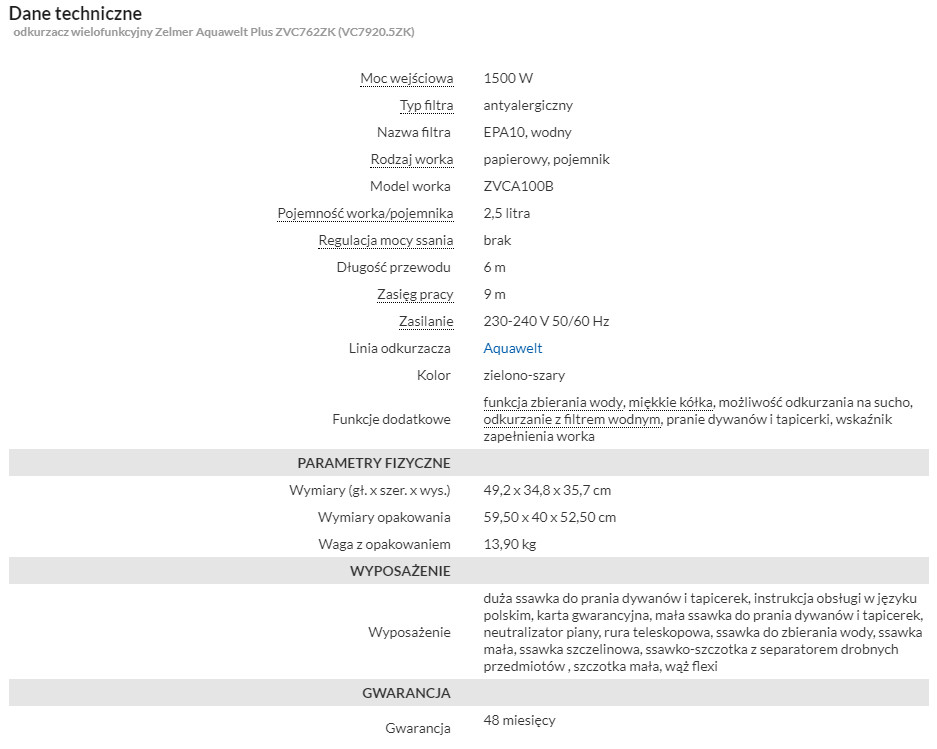Image resolution: width=937 pixels, height=749 pixels.
Task: Click the odkurzanie z filtrem wodnym term
Action: click(x=572, y=420)
